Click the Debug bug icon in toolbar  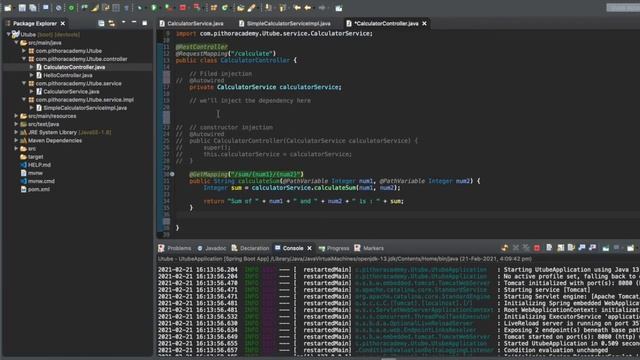[x=140, y=8]
